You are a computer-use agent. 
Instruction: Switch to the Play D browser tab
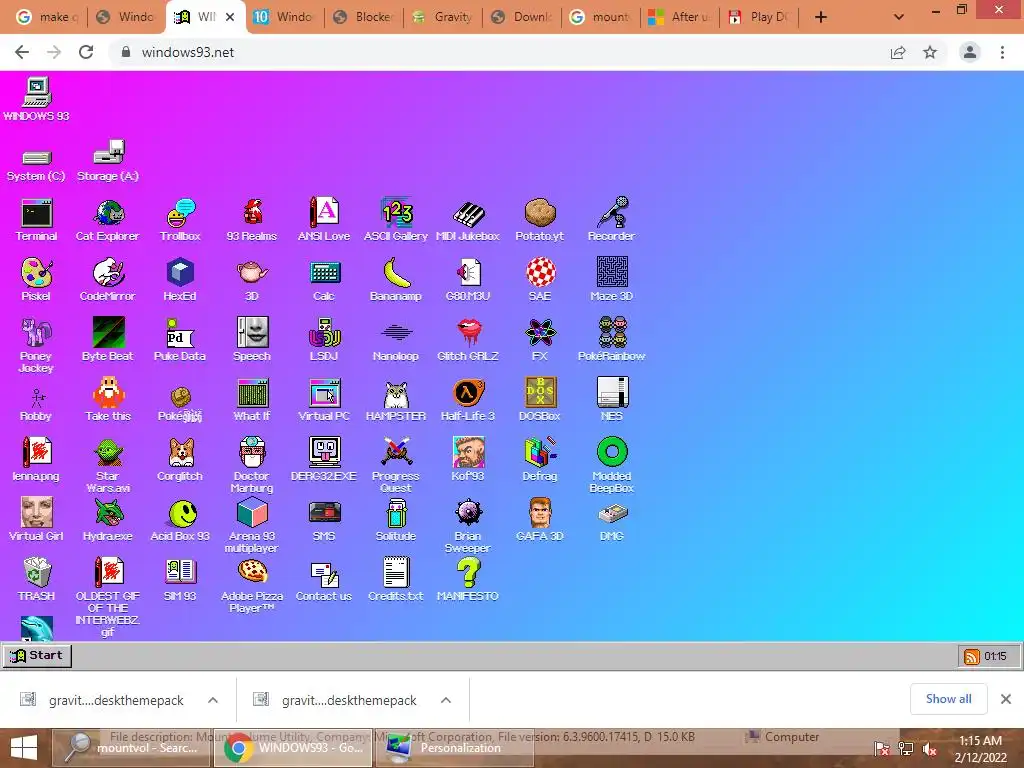[x=759, y=17]
